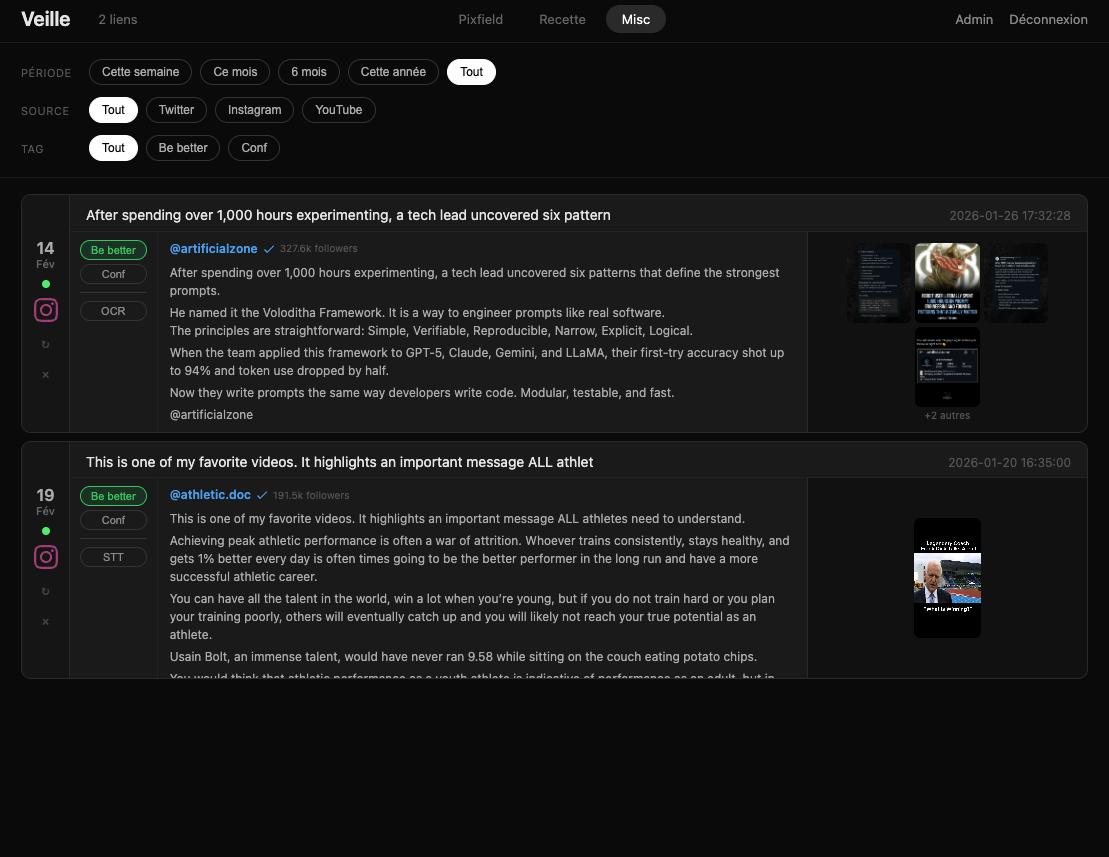Click the refresh icon on the first card

click(x=45, y=344)
